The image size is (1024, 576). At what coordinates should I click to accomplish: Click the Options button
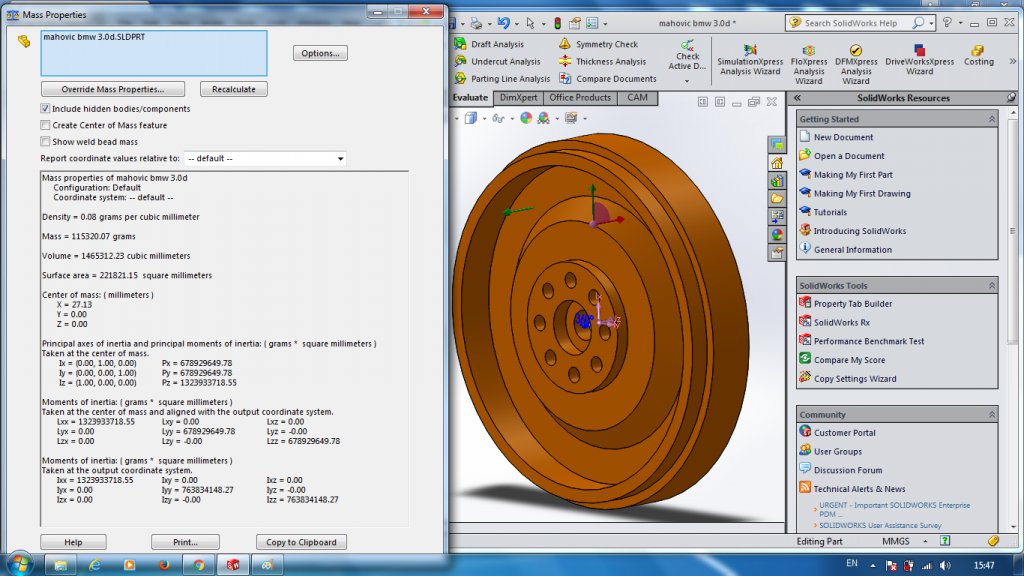tap(320, 53)
